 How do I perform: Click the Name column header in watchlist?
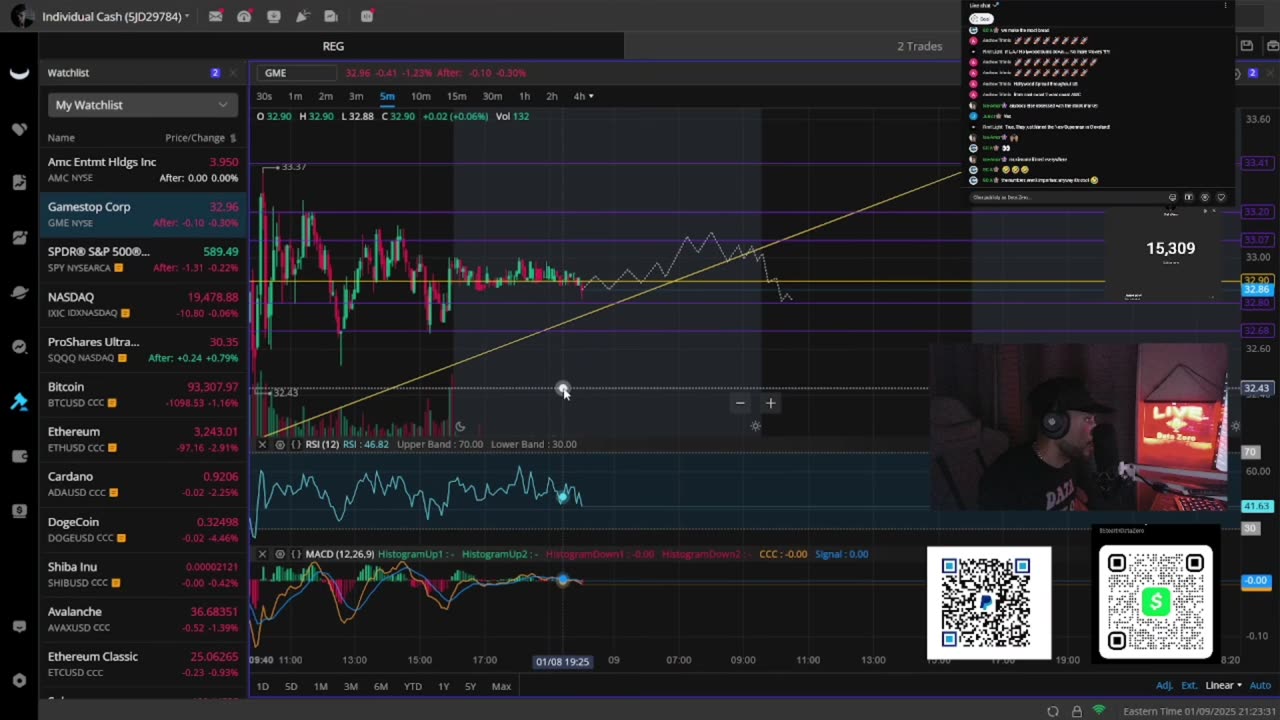point(61,138)
